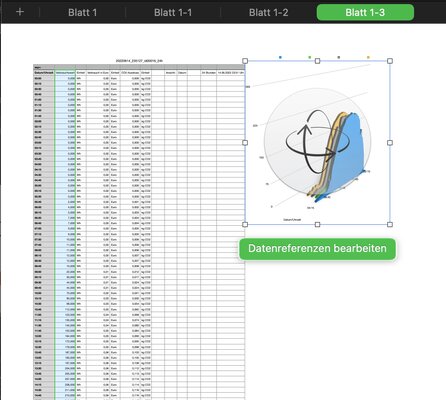Switch to the Blatt 1 tab
The image size is (446, 400).
click(82, 13)
